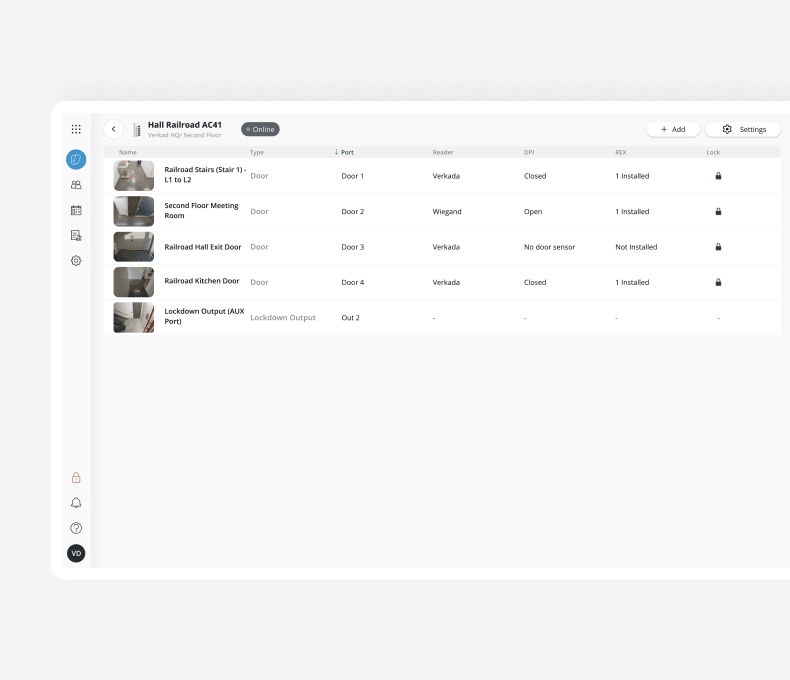Click the Out 2 port cell
The width and height of the screenshot is (790, 680).
click(x=351, y=318)
